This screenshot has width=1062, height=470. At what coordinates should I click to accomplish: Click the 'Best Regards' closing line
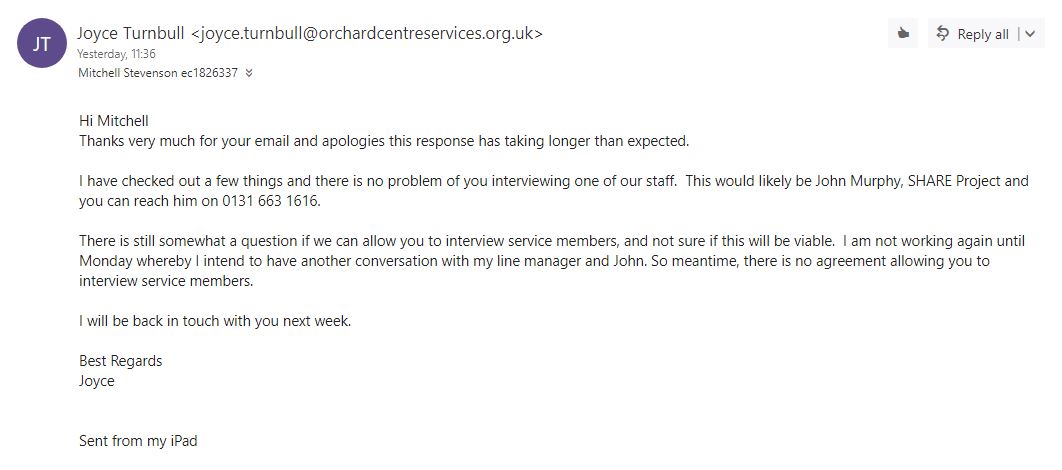coord(120,361)
